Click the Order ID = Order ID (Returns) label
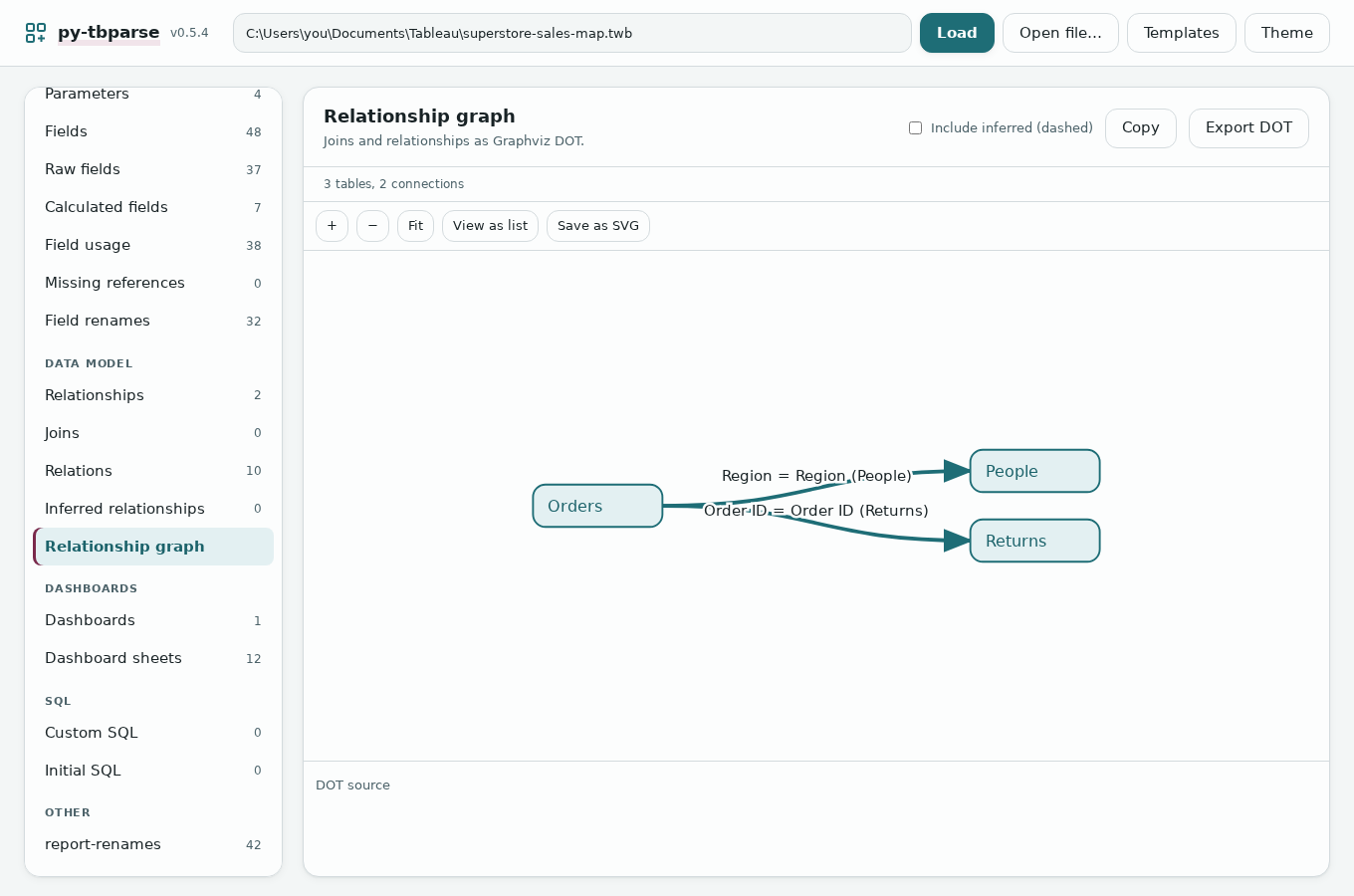Viewport: 1354px width, 896px height. [816, 511]
